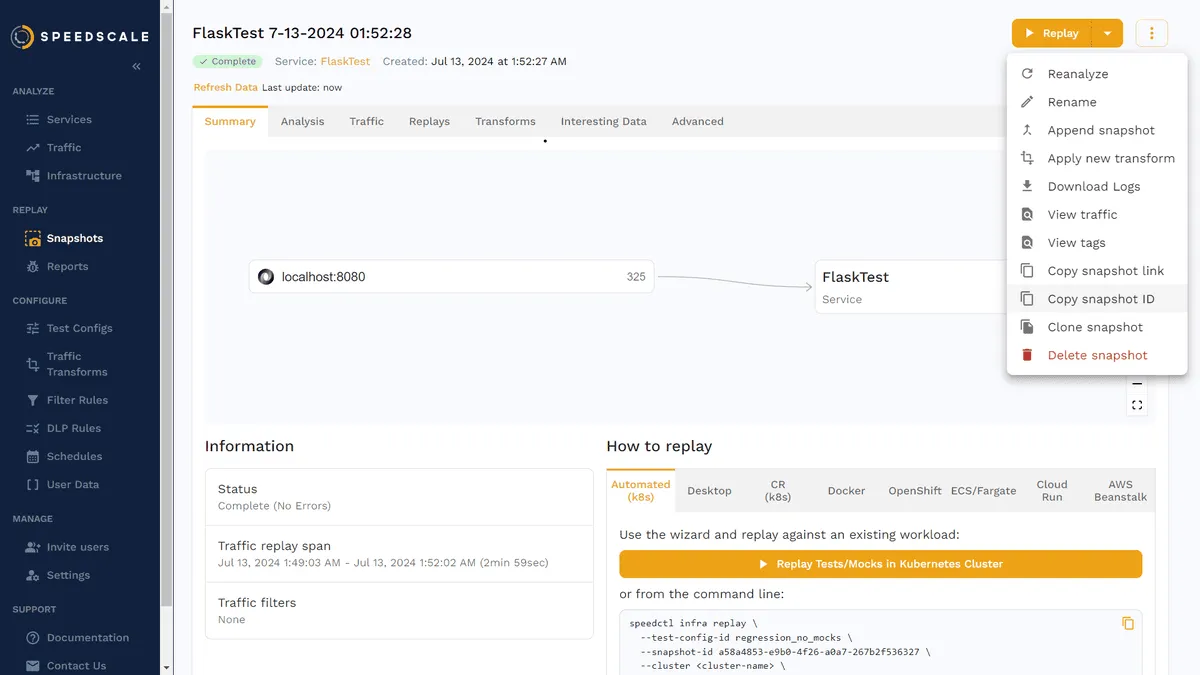The height and width of the screenshot is (675, 1200).
Task: Open the Replay button dropdown arrow
Action: pyautogui.click(x=1107, y=32)
